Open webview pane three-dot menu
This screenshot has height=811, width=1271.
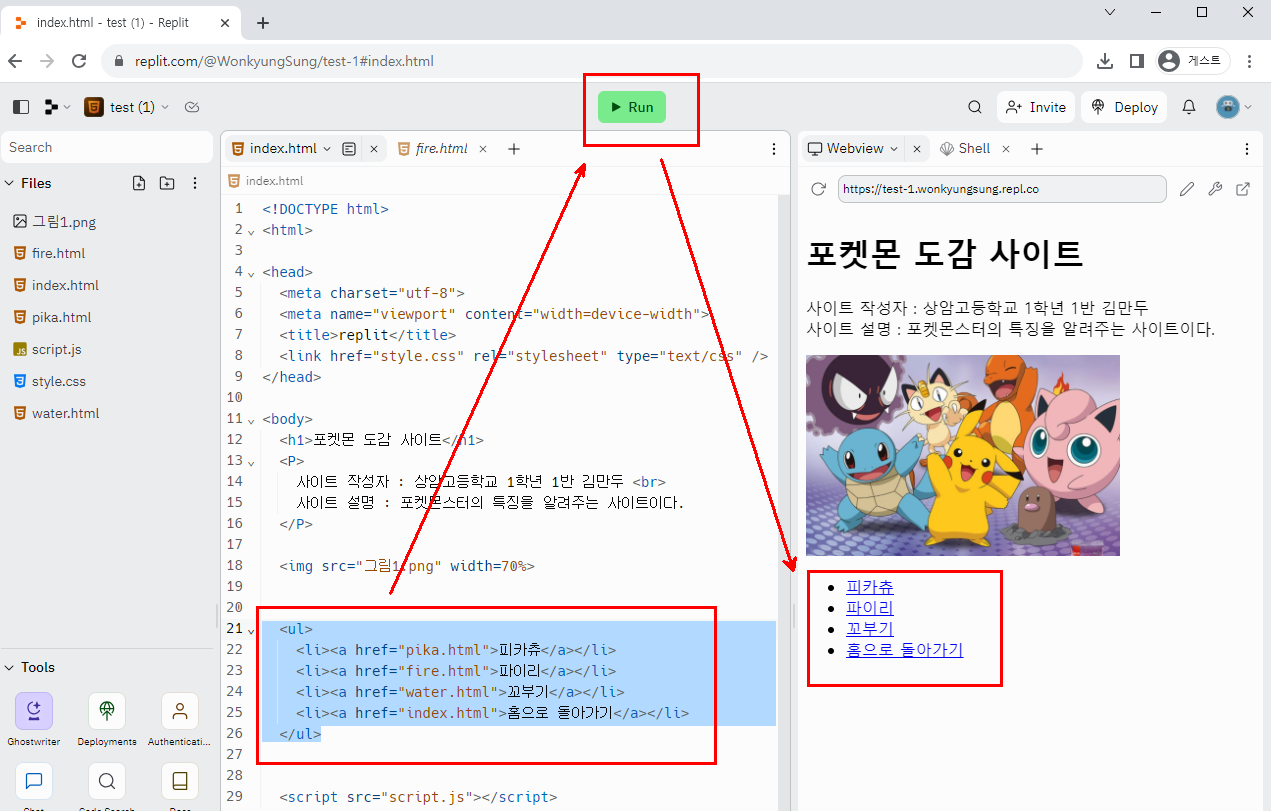(x=1246, y=148)
